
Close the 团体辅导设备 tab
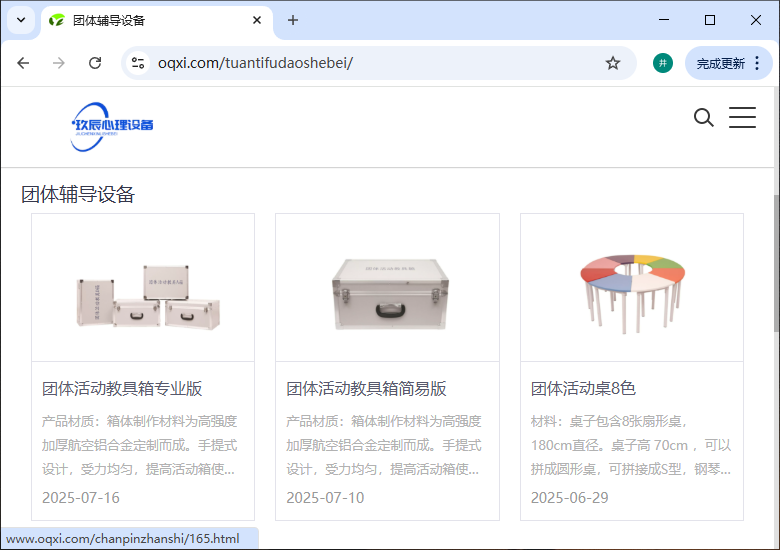257,20
